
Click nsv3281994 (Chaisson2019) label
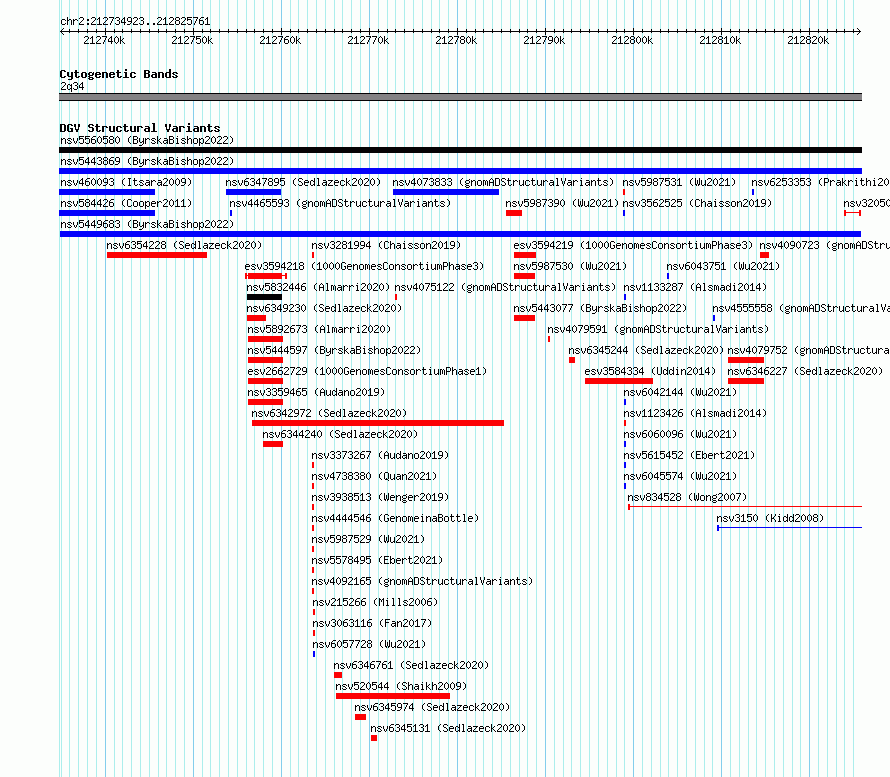(x=386, y=245)
